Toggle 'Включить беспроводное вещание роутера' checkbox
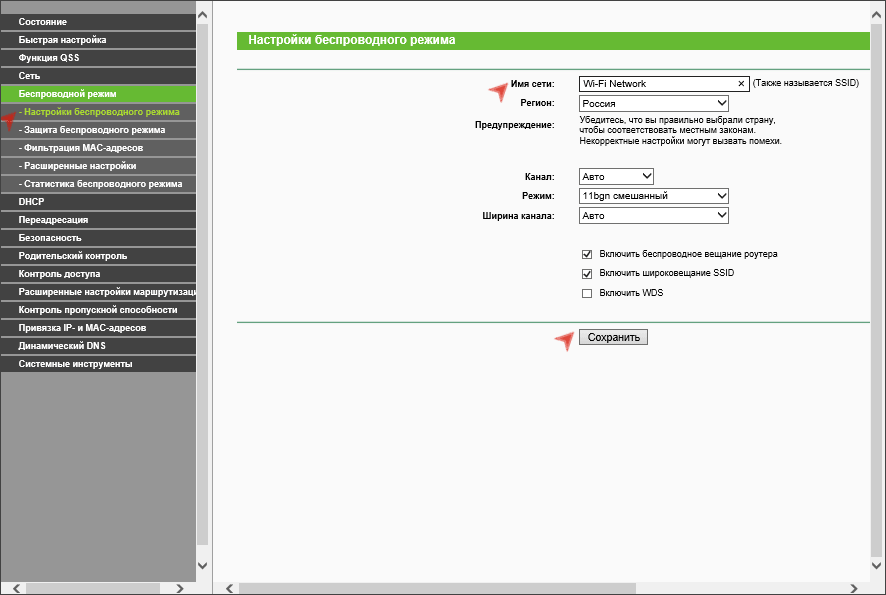 click(x=587, y=254)
